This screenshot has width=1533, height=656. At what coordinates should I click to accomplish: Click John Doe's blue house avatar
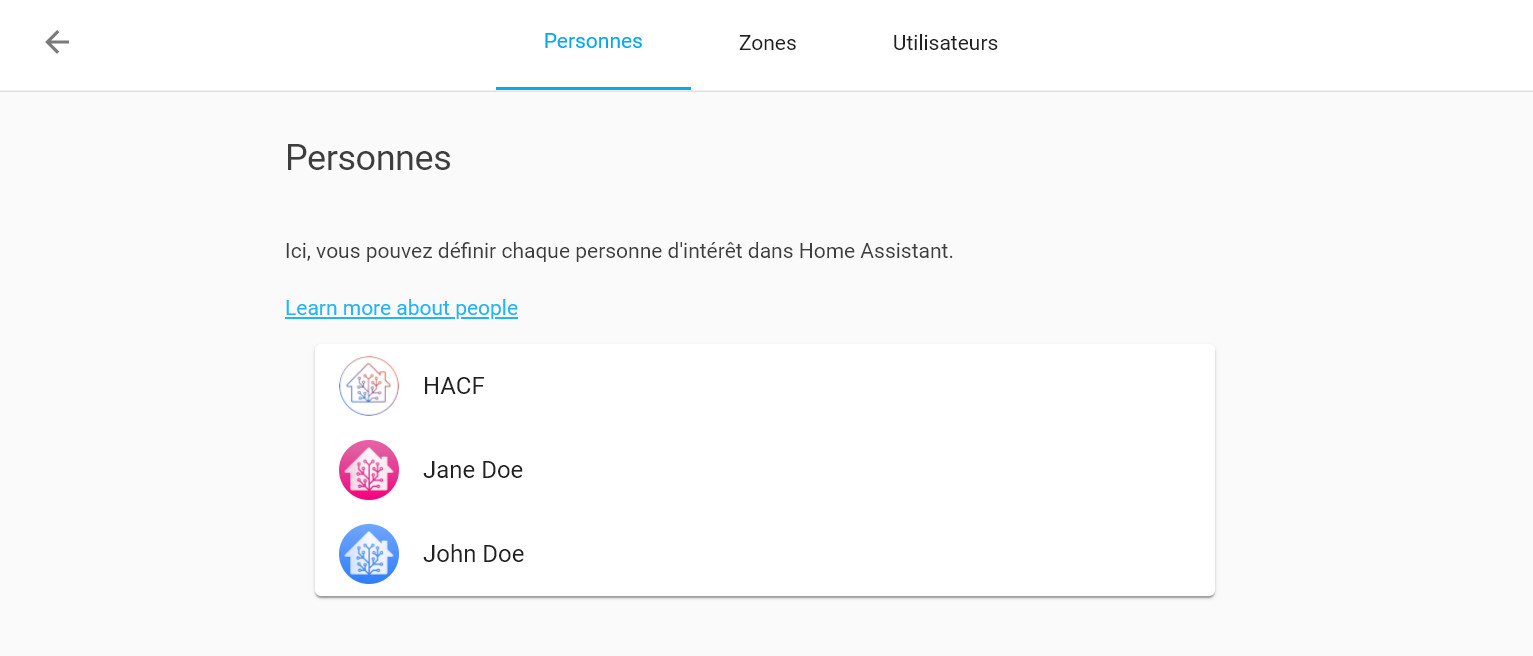coord(369,554)
